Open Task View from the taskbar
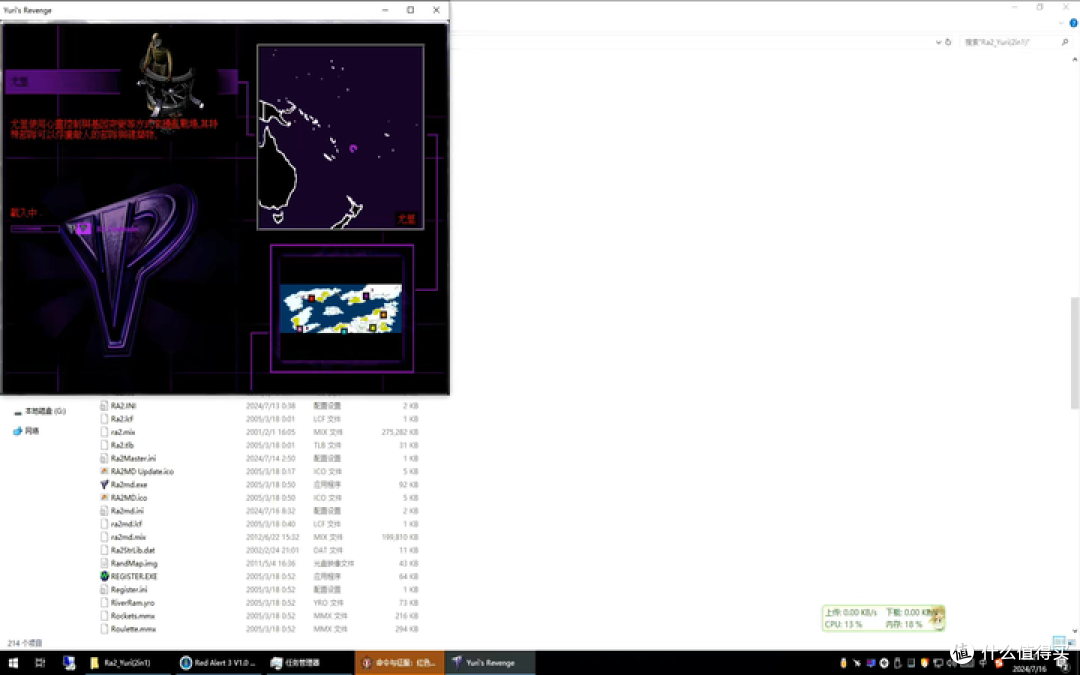 coord(40,663)
